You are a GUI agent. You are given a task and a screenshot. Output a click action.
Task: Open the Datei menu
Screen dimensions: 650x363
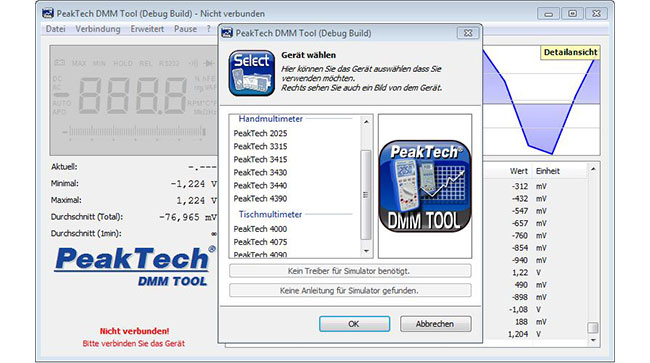click(x=56, y=29)
